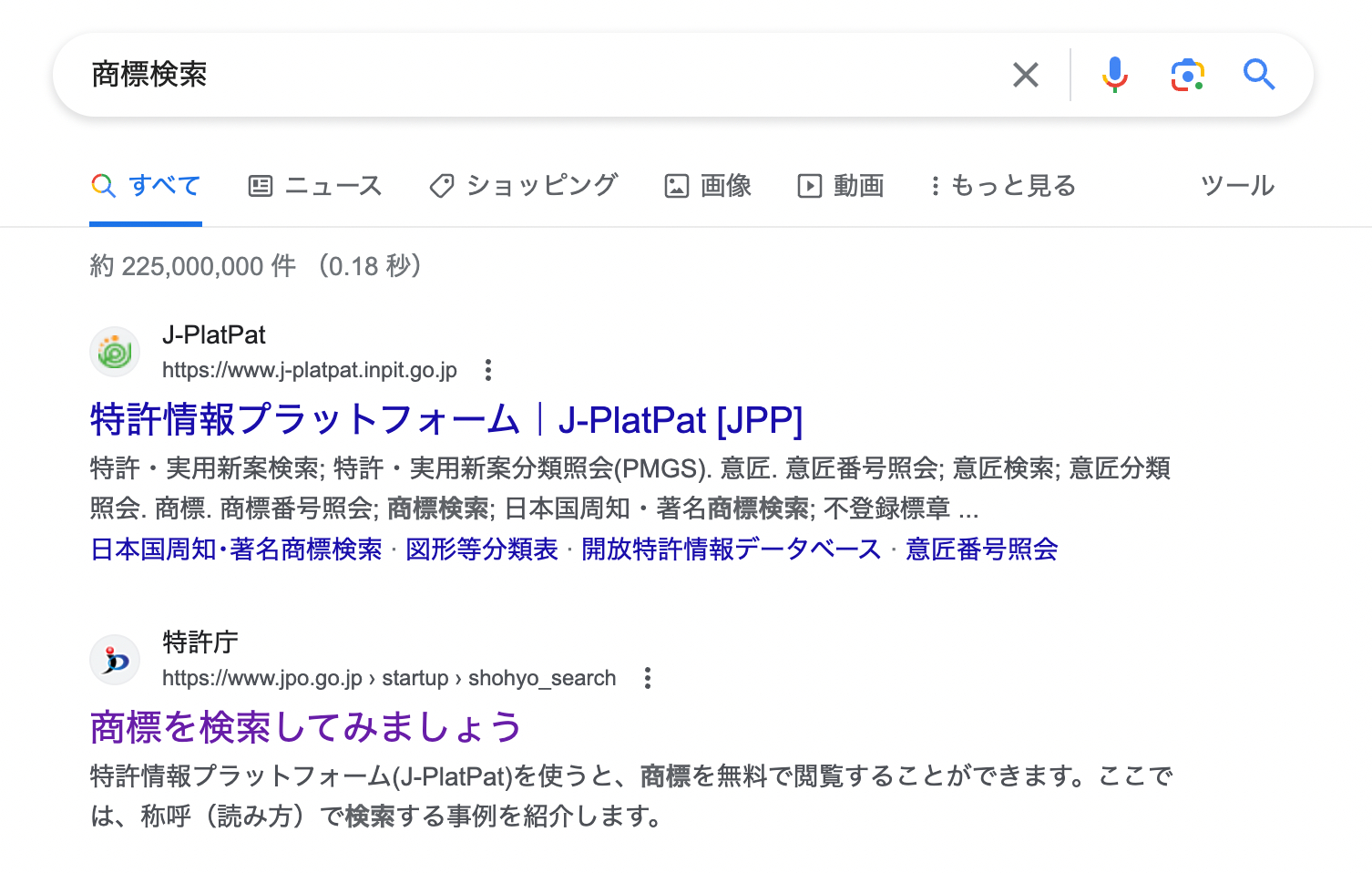Click the 図形等分類表 sitelink

[480, 549]
